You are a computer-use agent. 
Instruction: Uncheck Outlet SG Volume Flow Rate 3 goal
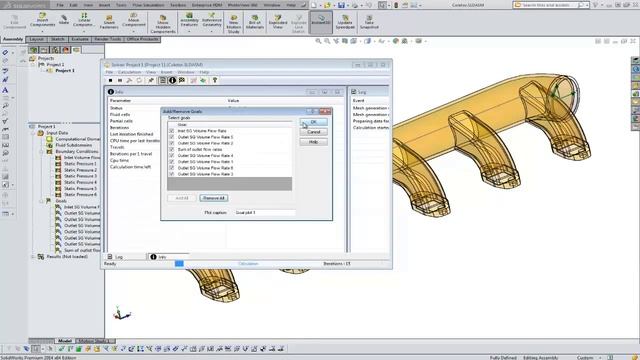(171, 174)
